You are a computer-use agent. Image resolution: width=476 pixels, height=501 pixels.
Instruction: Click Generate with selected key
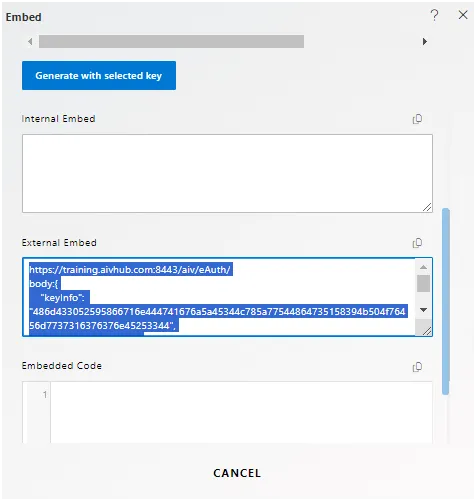click(99, 75)
